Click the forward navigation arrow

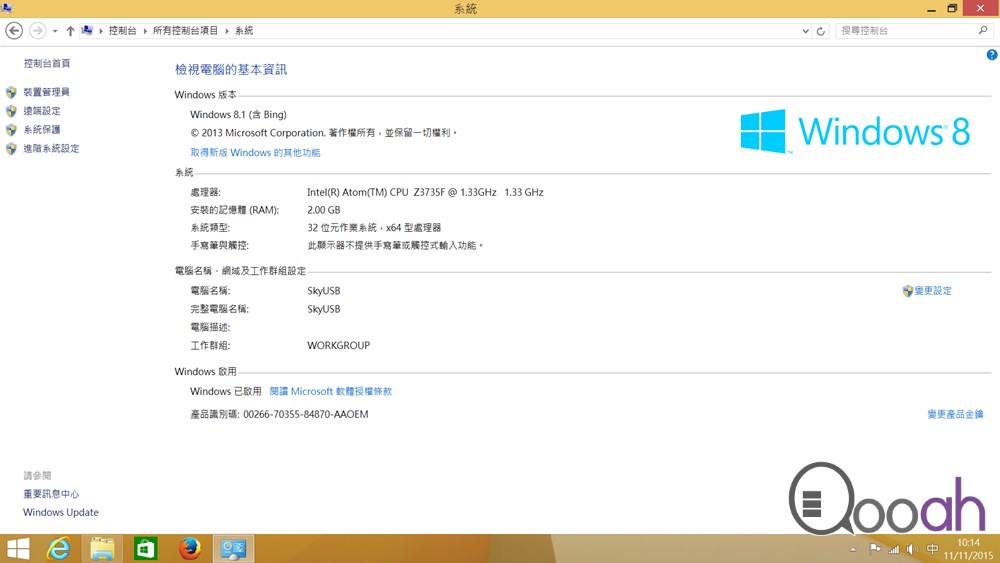(x=38, y=31)
